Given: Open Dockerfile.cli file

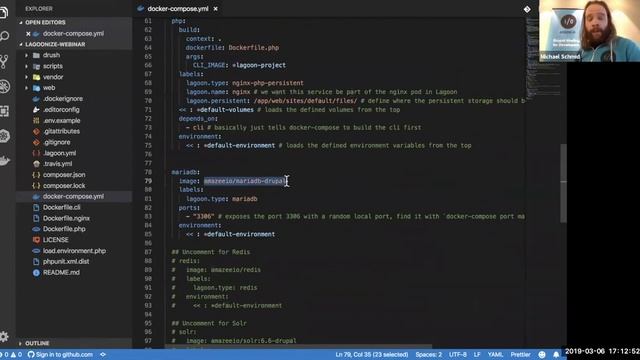Looking at the screenshot, I should tap(62, 207).
